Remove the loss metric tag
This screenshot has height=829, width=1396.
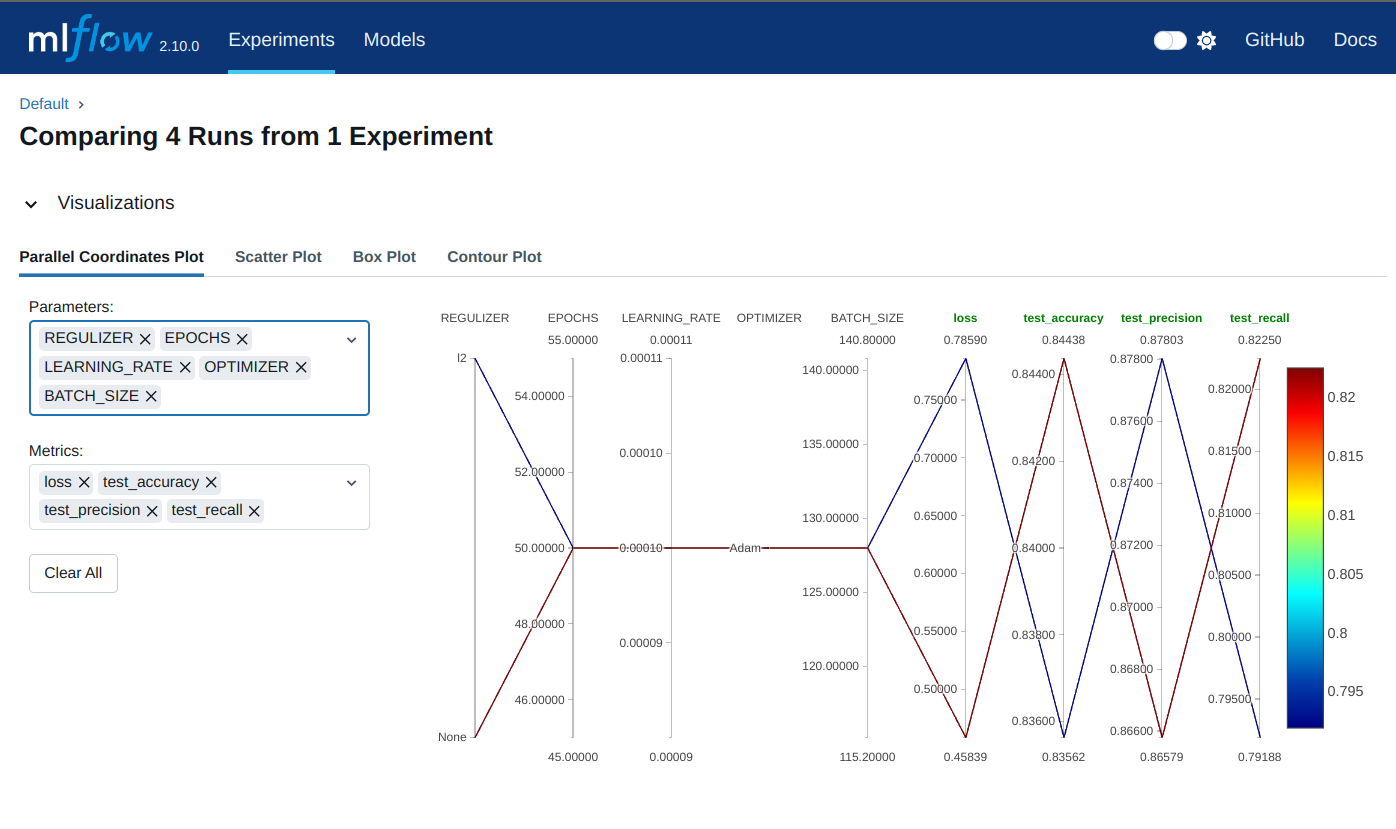pos(84,483)
